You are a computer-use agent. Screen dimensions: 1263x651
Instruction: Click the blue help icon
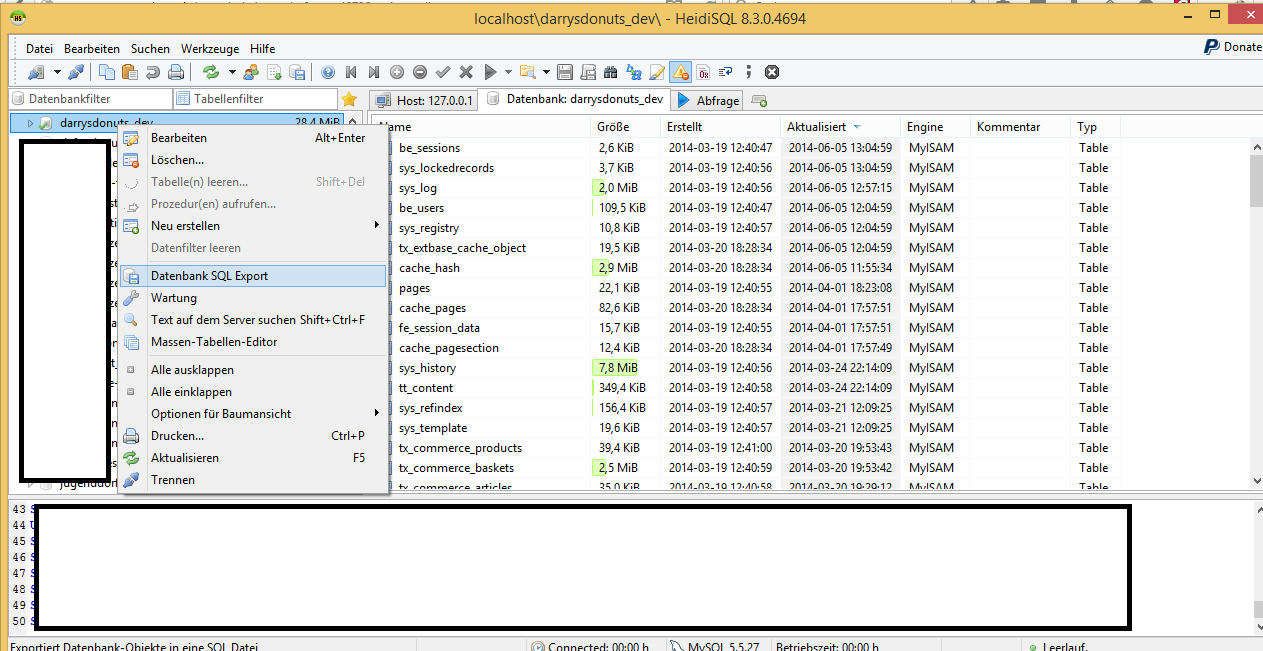click(327, 72)
